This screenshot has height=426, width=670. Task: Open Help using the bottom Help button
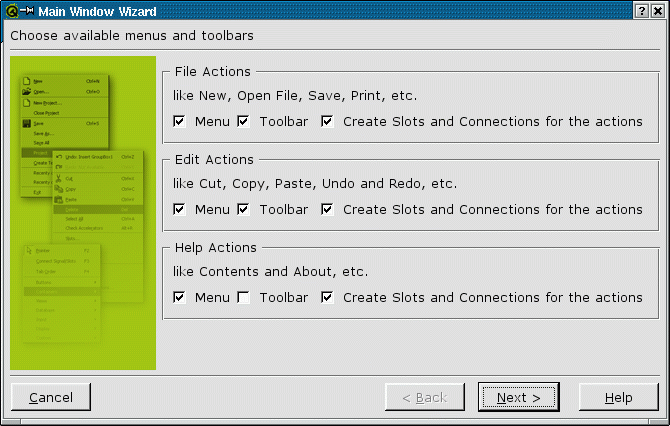[618, 397]
